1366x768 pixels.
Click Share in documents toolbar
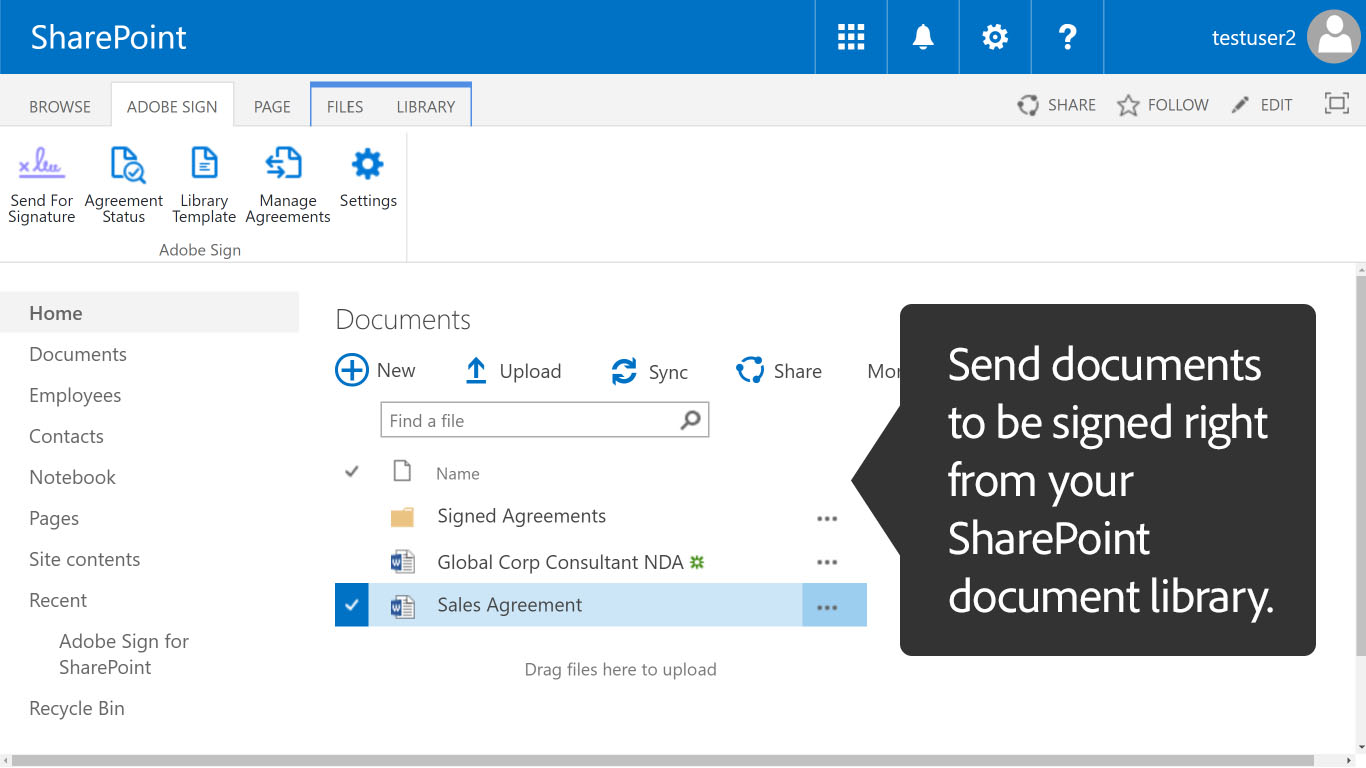[778, 371]
